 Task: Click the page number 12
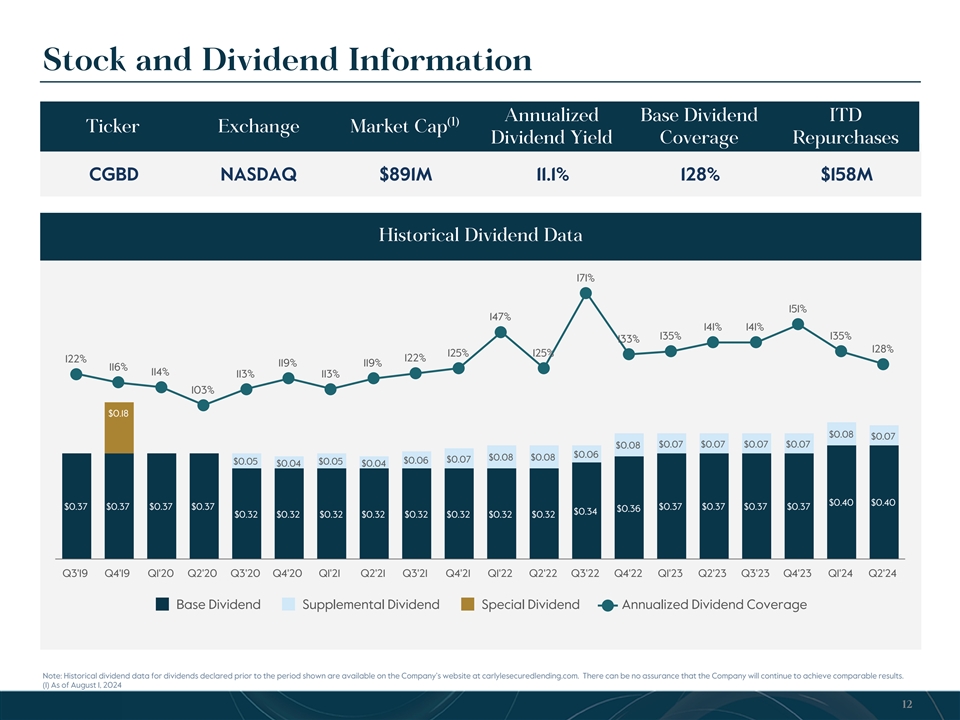pyautogui.click(x=906, y=705)
